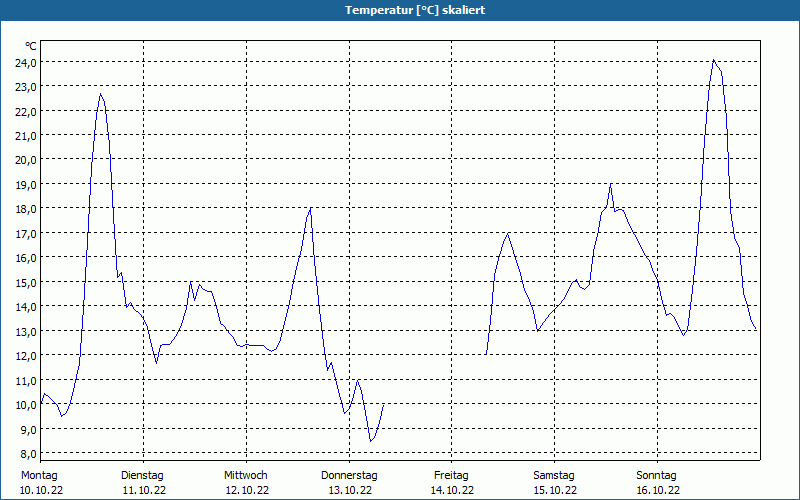
Task: Pick the 13,0 y-axis label
Action: tap(26, 332)
